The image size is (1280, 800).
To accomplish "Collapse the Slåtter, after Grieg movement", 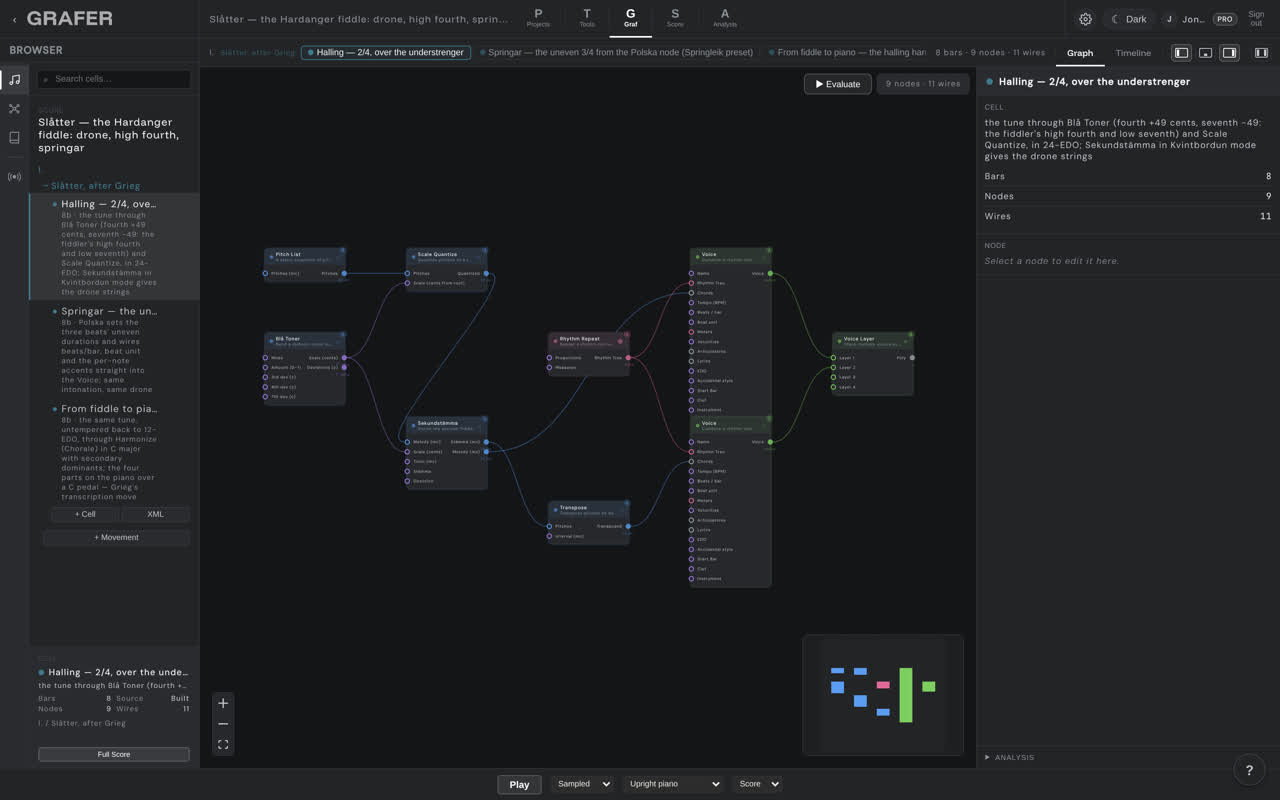I will (x=91, y=186).
